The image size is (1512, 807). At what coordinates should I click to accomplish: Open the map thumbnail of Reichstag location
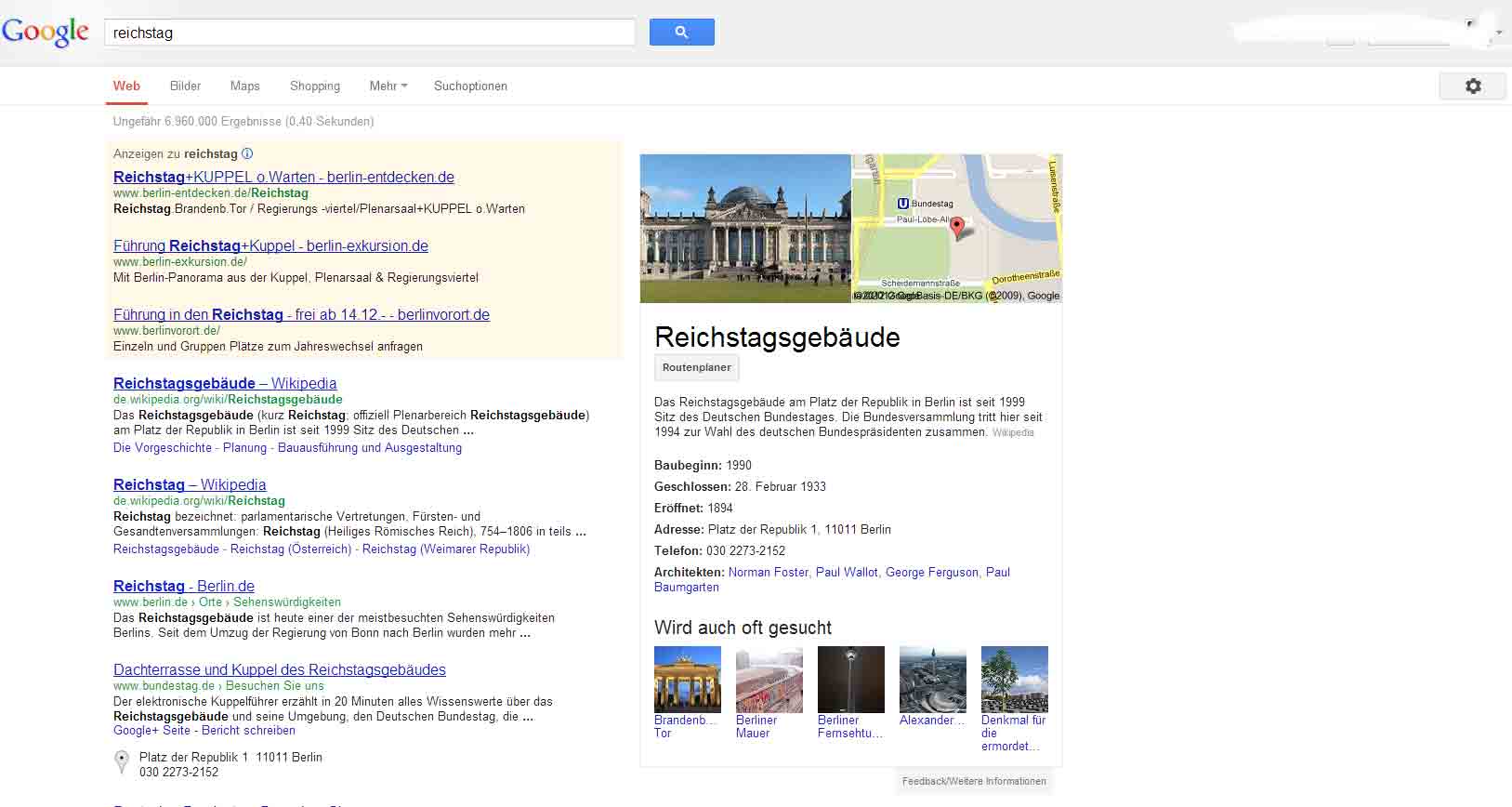pos(957,229)
